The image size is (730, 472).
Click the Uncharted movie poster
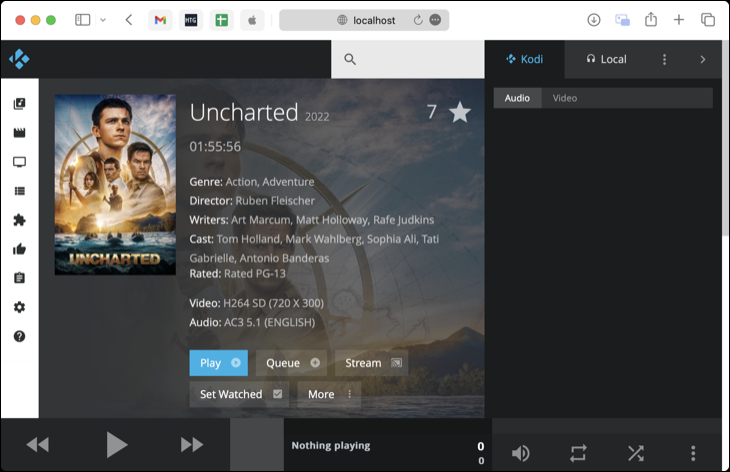[115, 184]
